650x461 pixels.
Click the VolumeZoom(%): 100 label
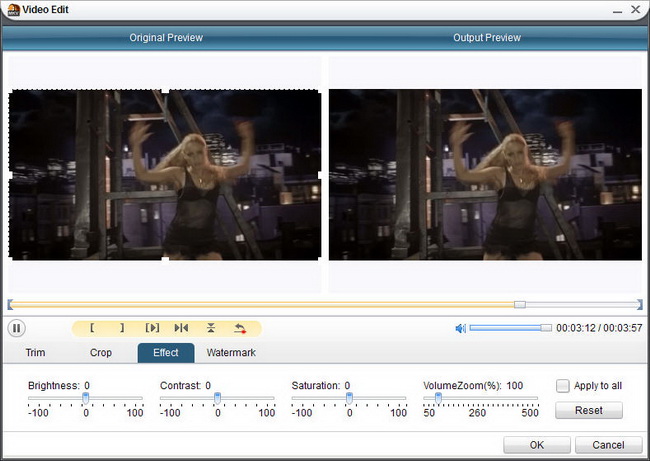pyautogui.click(x=473, y=386)
